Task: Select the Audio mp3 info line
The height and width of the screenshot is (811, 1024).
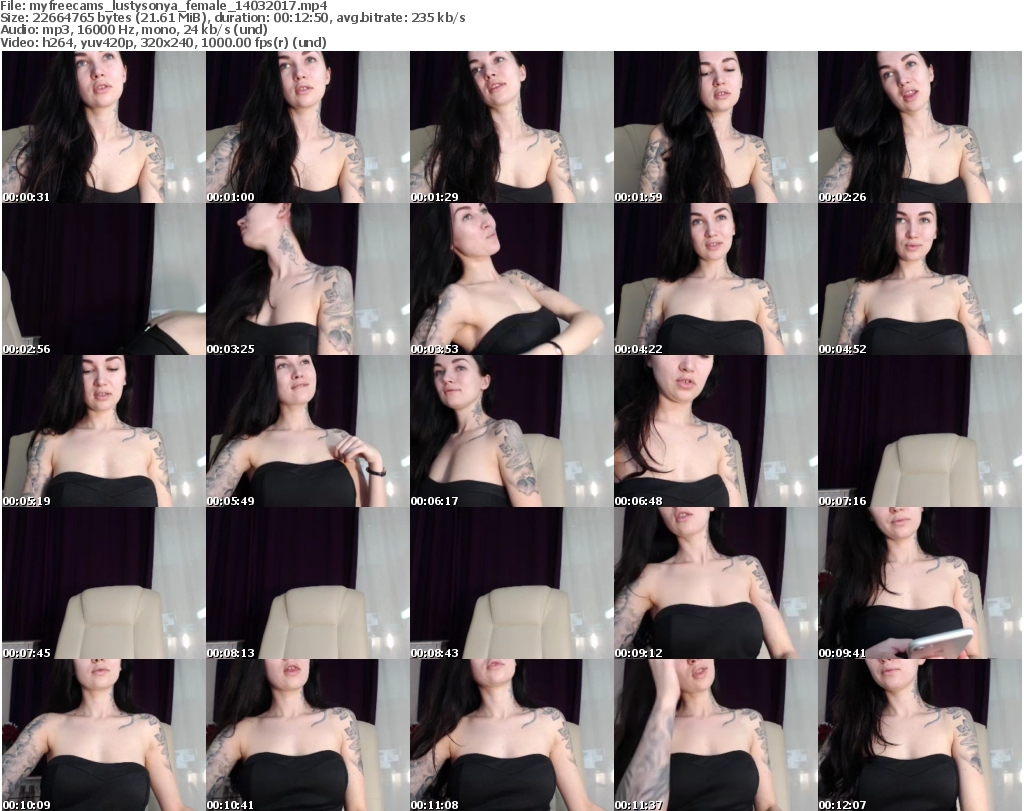Action: pos(134,30)
